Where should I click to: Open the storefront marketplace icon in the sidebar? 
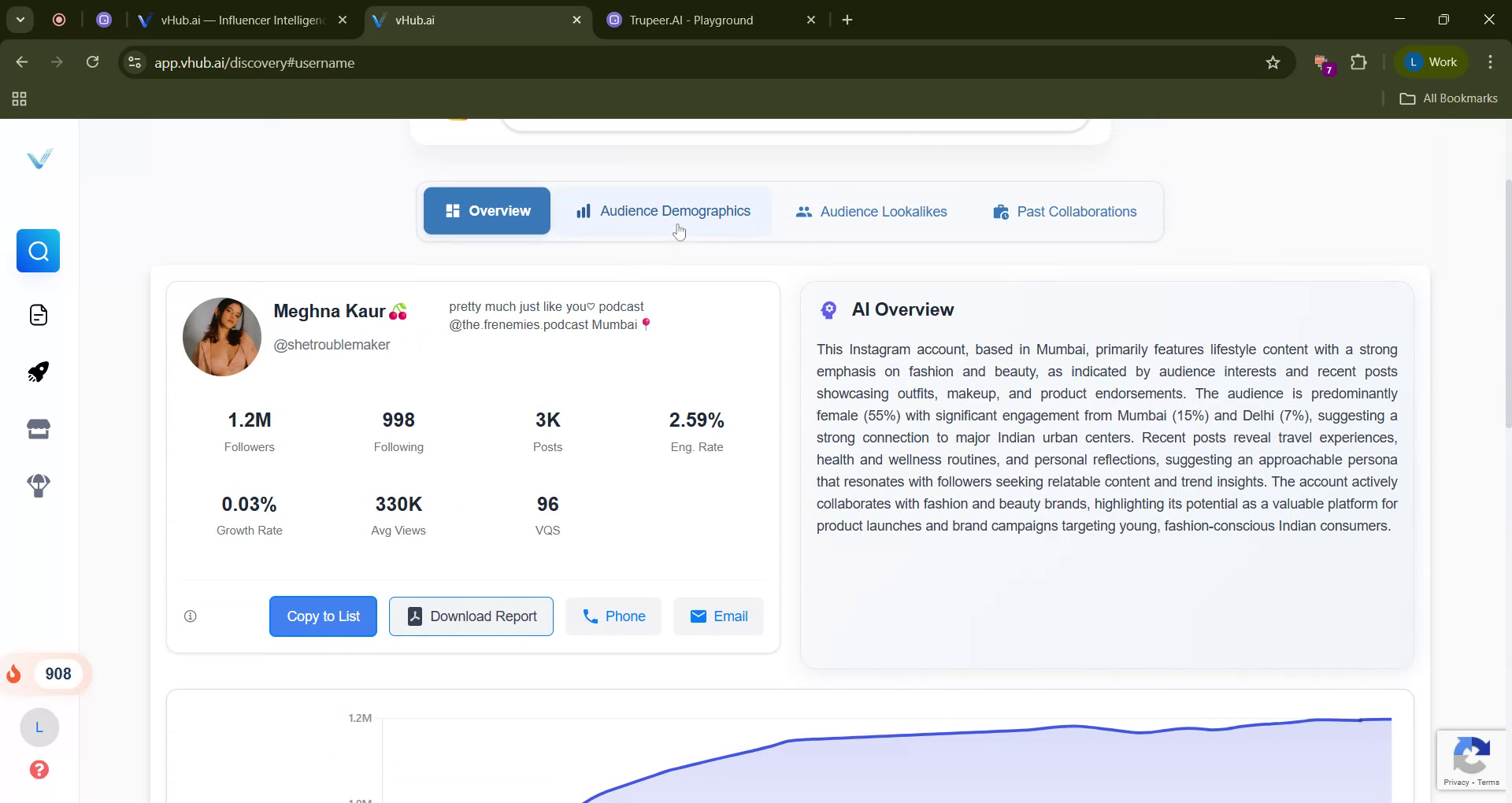click(x=38, y=428)
